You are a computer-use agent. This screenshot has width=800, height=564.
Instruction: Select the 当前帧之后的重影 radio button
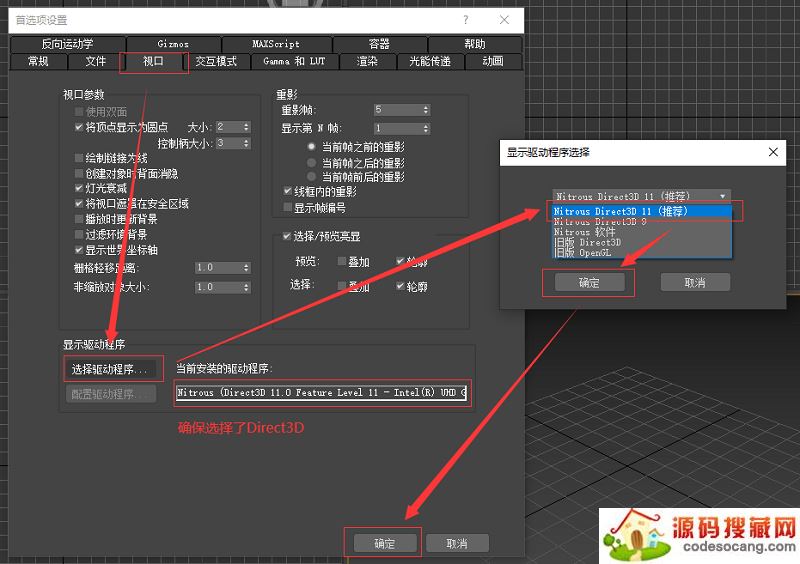312,162
